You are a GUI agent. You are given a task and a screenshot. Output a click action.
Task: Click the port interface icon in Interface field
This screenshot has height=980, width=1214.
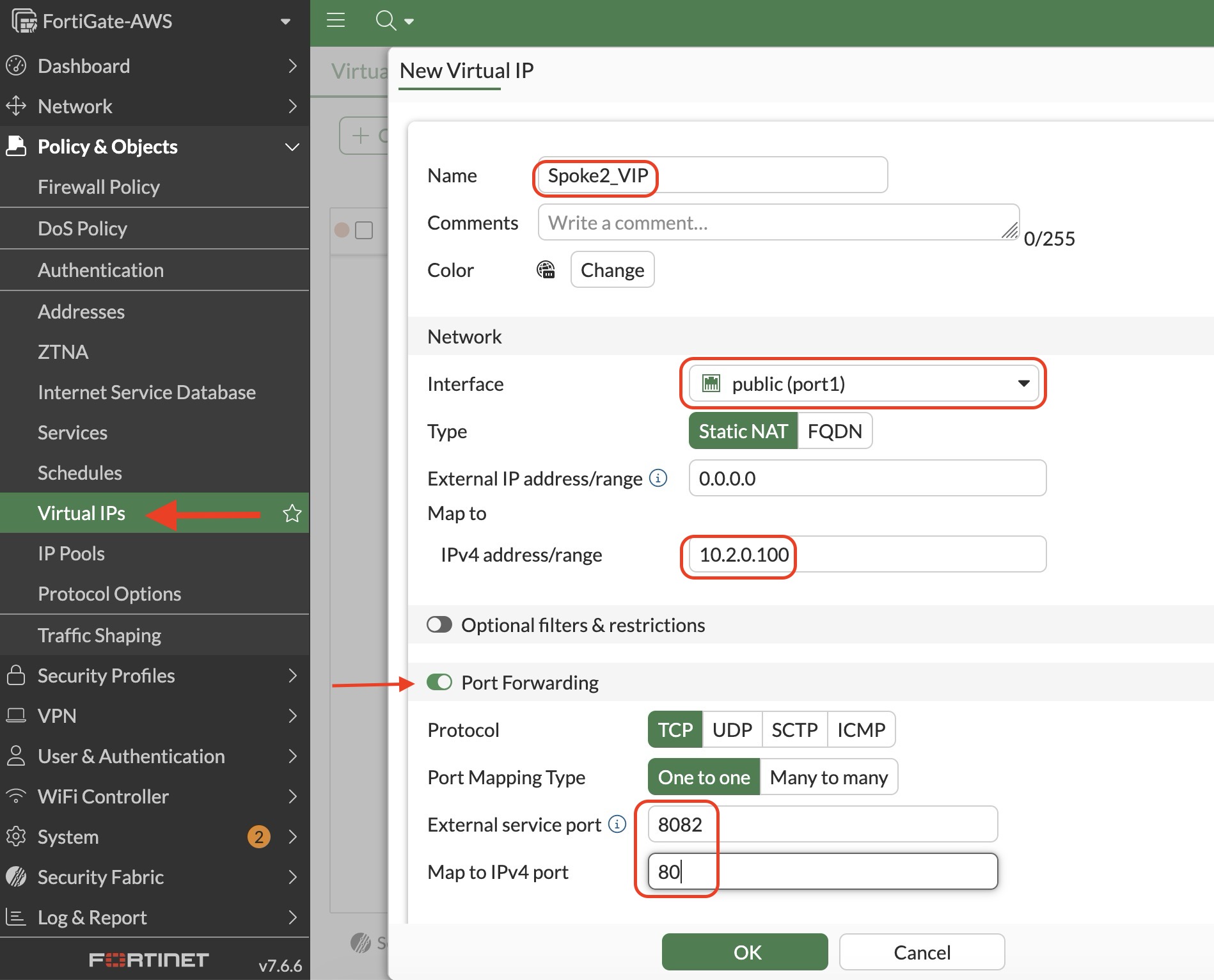(x=711, y=383)
